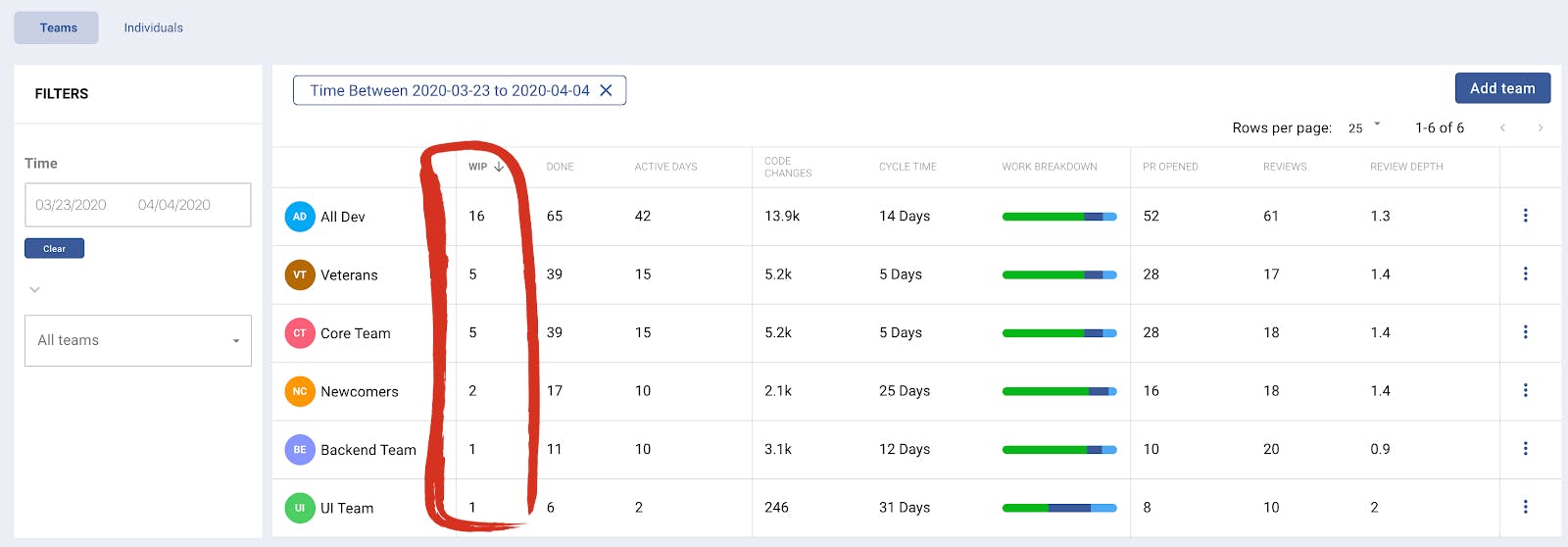Go to next page of results
Screen dimensions: 1568x547
pyautogui.click(x=1540, y=128)
